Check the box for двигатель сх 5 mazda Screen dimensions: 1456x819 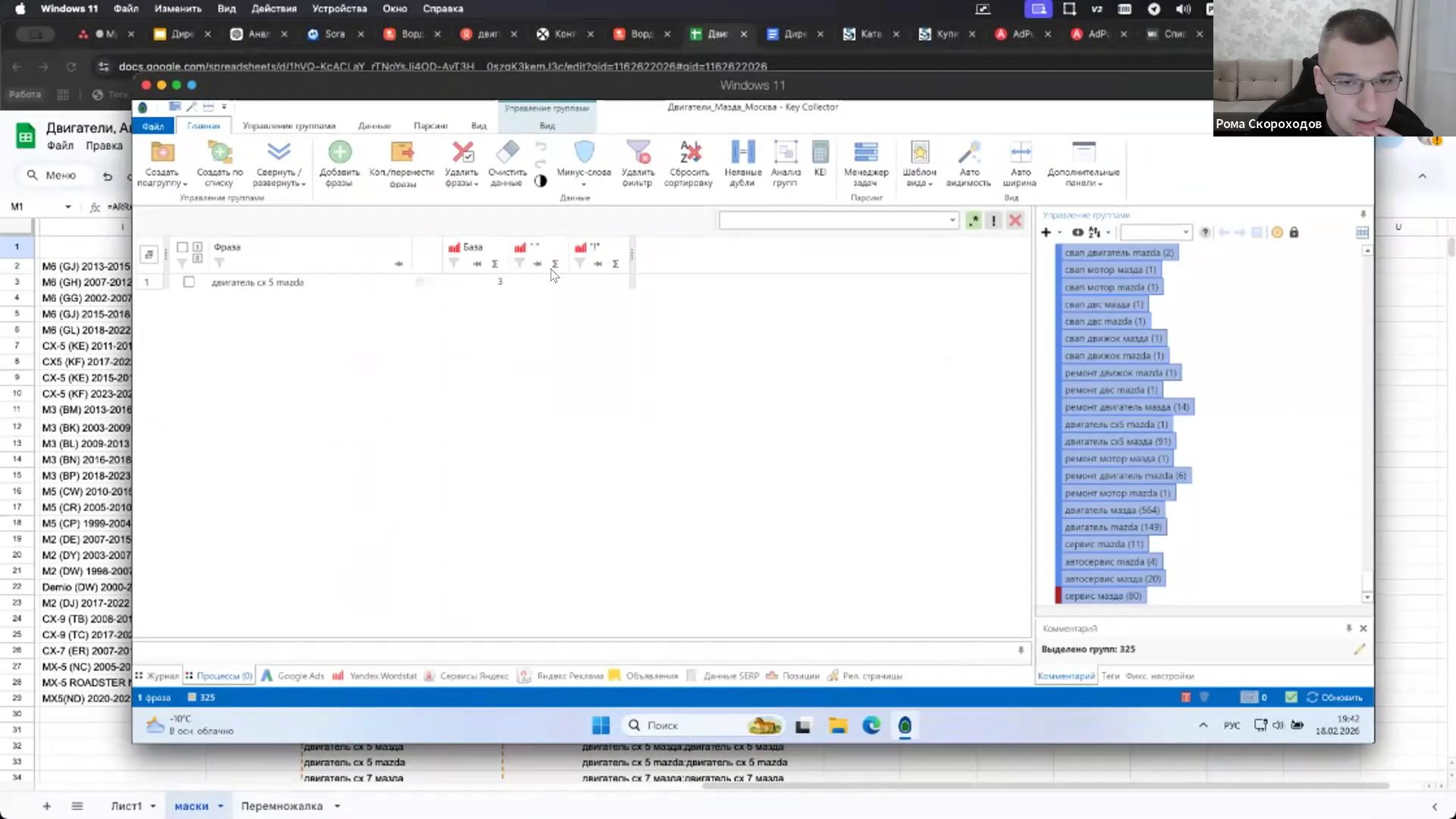189,282
